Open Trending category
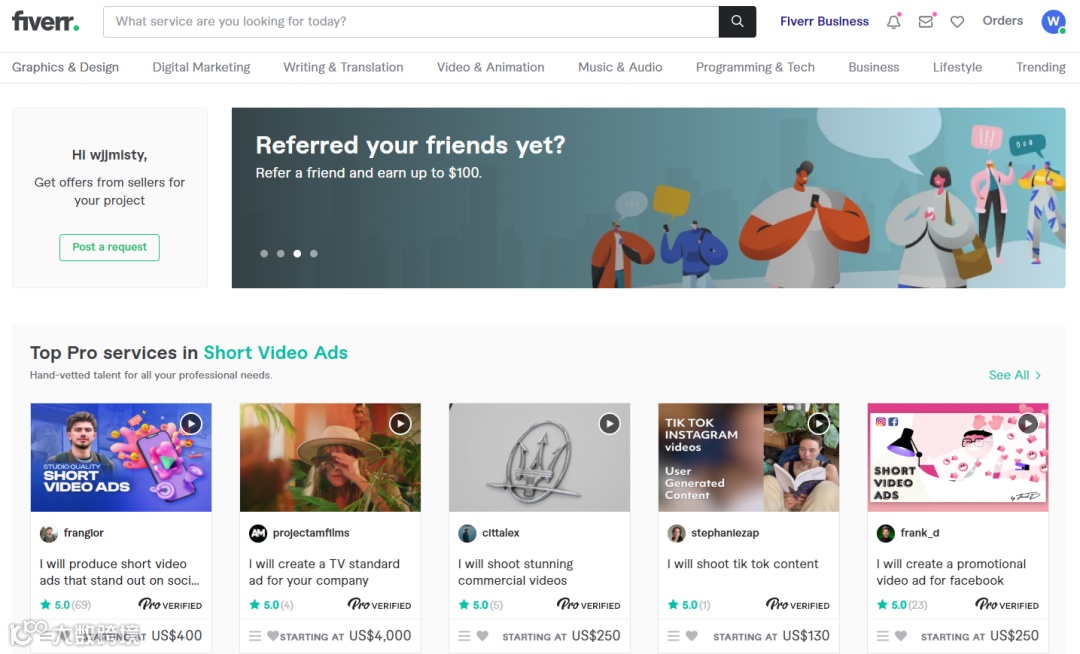Screen dimensions: 1080x654 (x=1041, y=67)
